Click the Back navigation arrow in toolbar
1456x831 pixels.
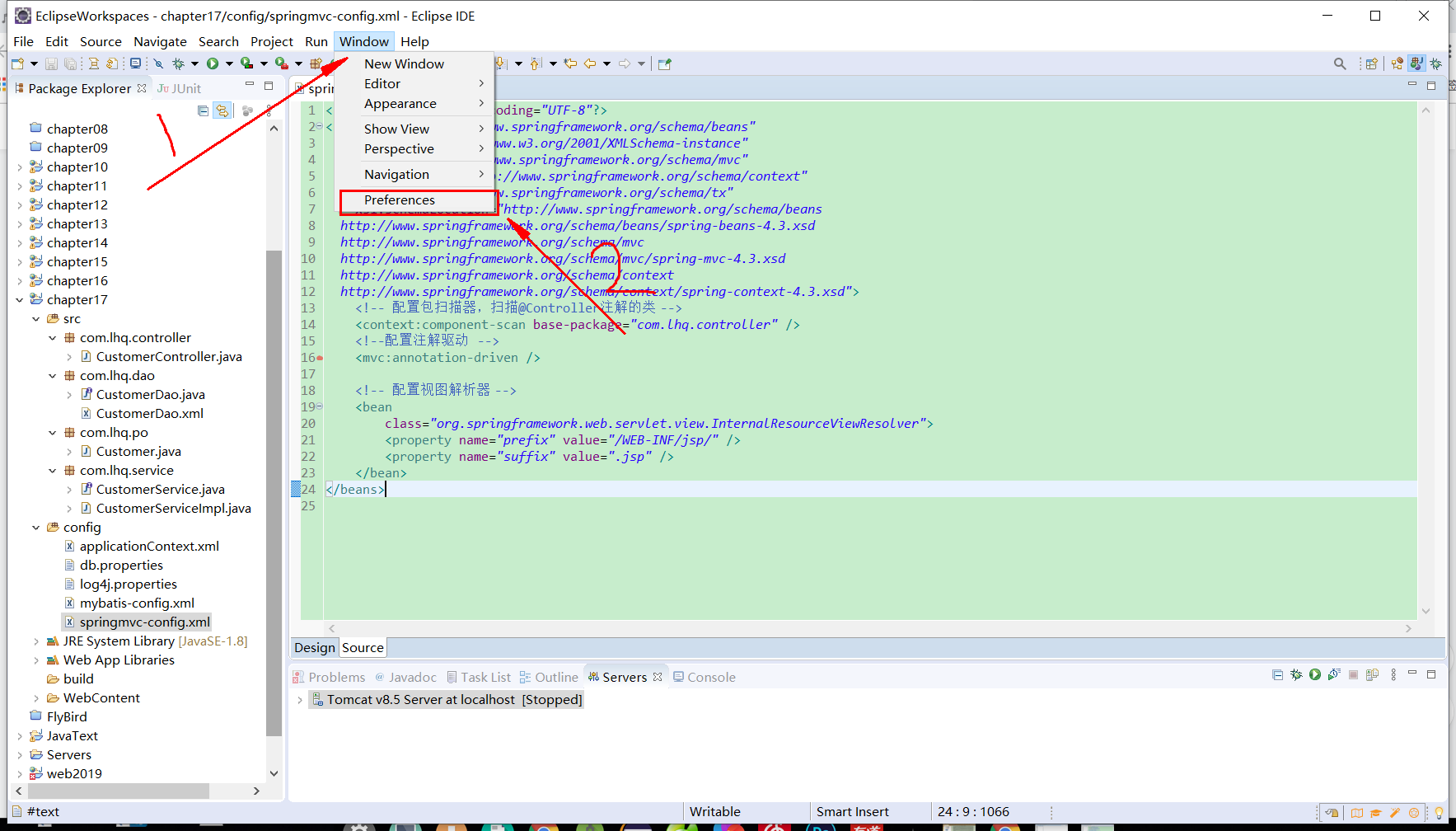(590, 63)
